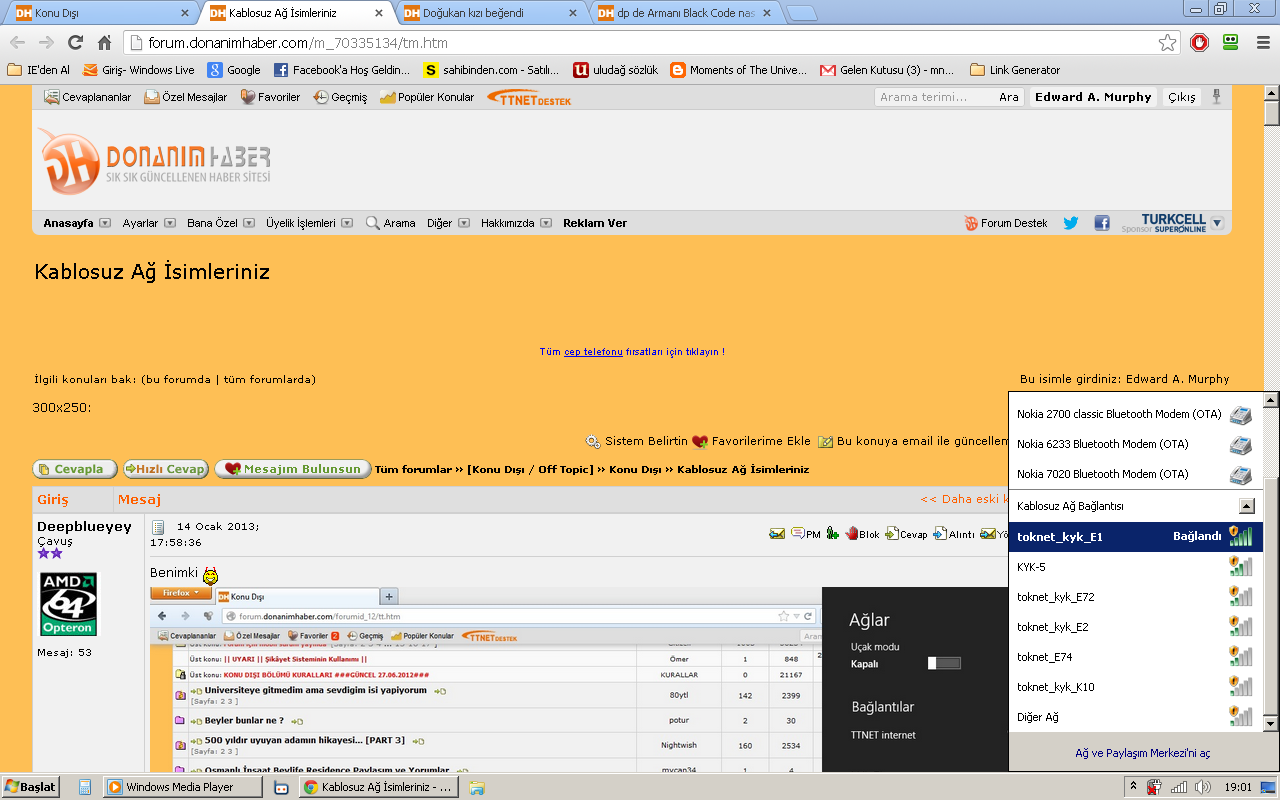
Task: Open the Chrome menu (three lines) icon
Action: [1263, 43]
